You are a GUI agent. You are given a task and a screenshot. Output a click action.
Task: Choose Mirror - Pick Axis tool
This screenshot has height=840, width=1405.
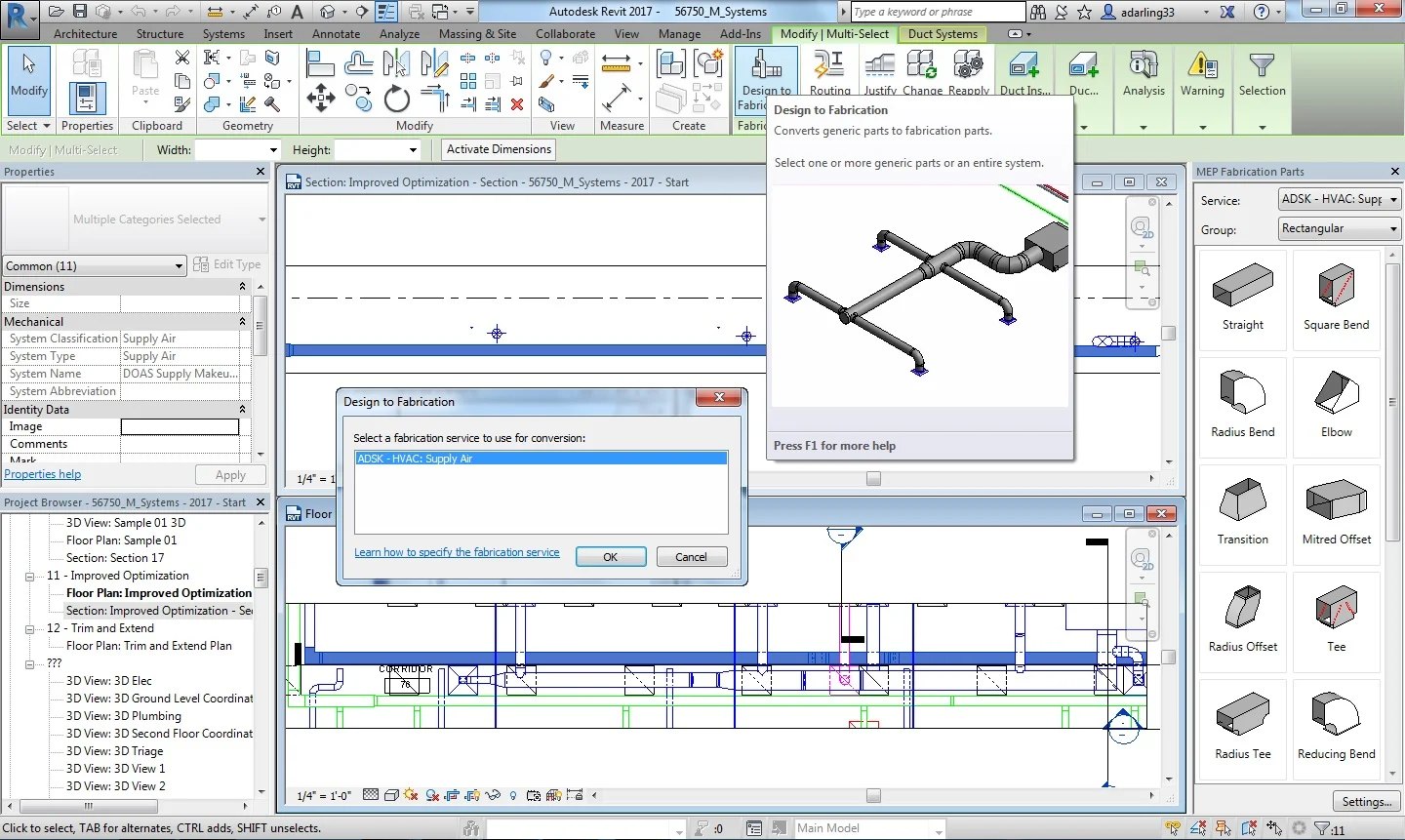pos(396,63)
